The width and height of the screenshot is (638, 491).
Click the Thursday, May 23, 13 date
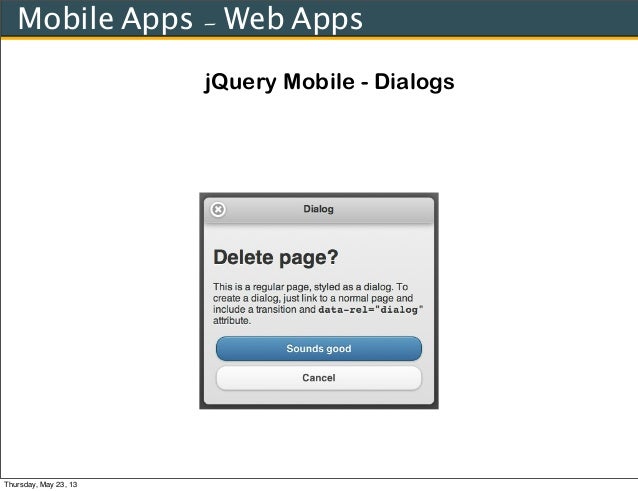click(x=40, y=484)
